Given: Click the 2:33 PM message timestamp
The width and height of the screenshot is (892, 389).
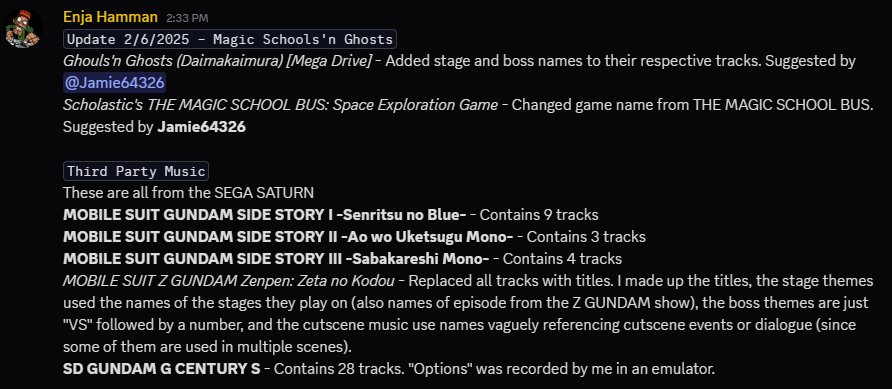Looking at the screenshot, I should click(x=187, y=18).
